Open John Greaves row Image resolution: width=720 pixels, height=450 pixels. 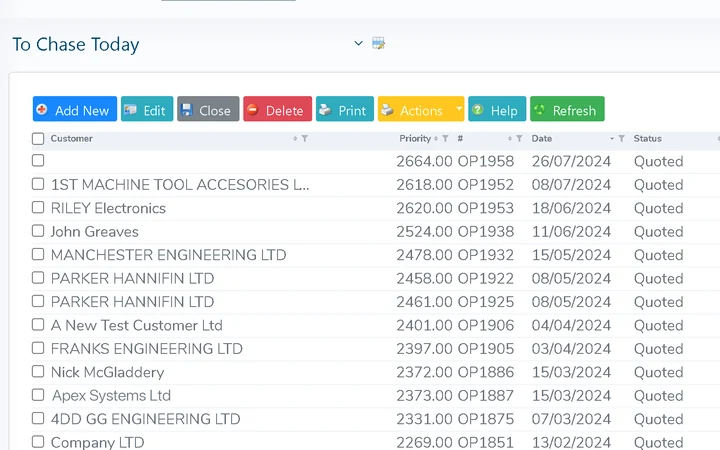click(x=95, y=231)
